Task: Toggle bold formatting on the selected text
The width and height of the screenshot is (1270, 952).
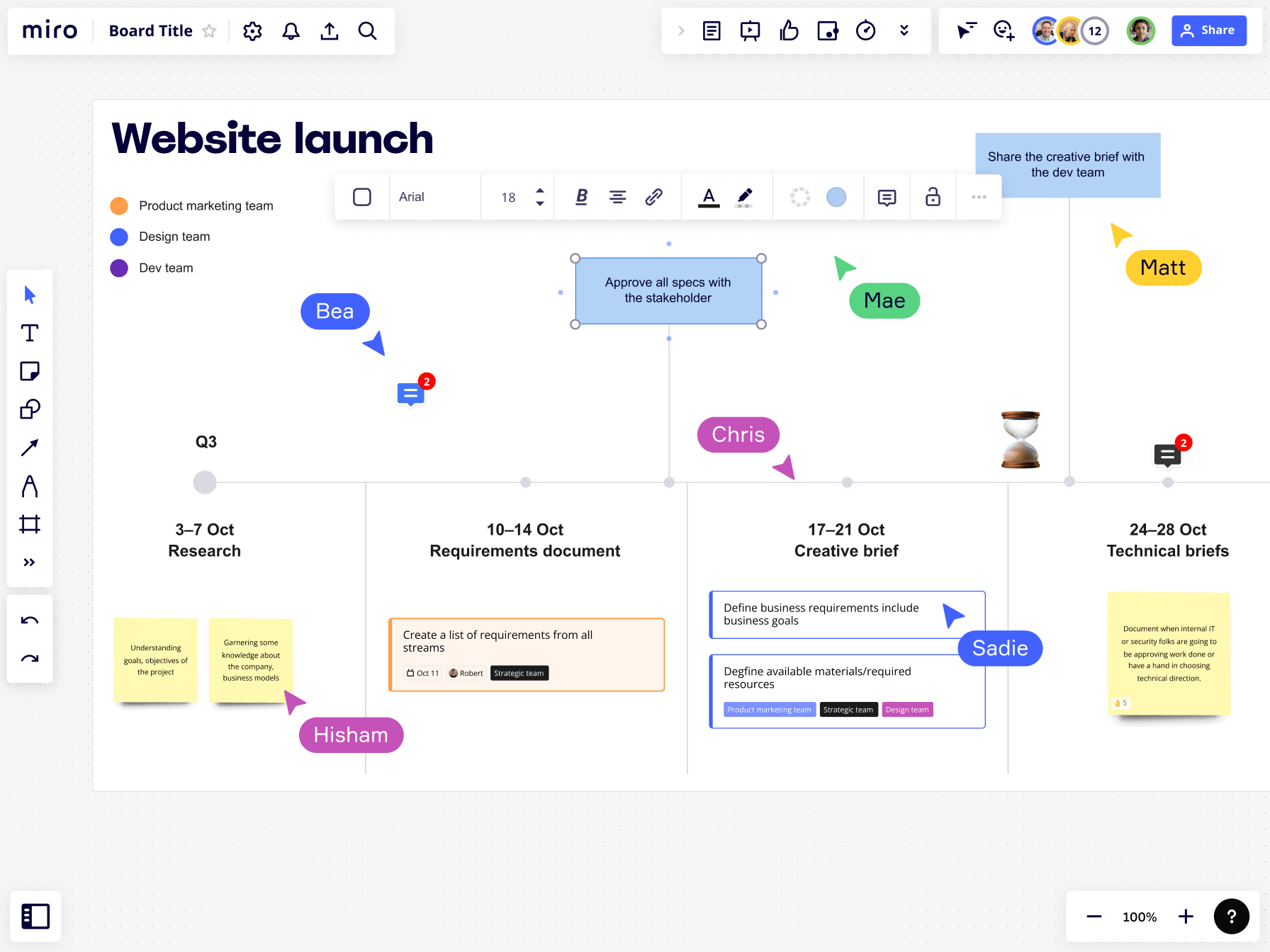Action: [580, 197]
